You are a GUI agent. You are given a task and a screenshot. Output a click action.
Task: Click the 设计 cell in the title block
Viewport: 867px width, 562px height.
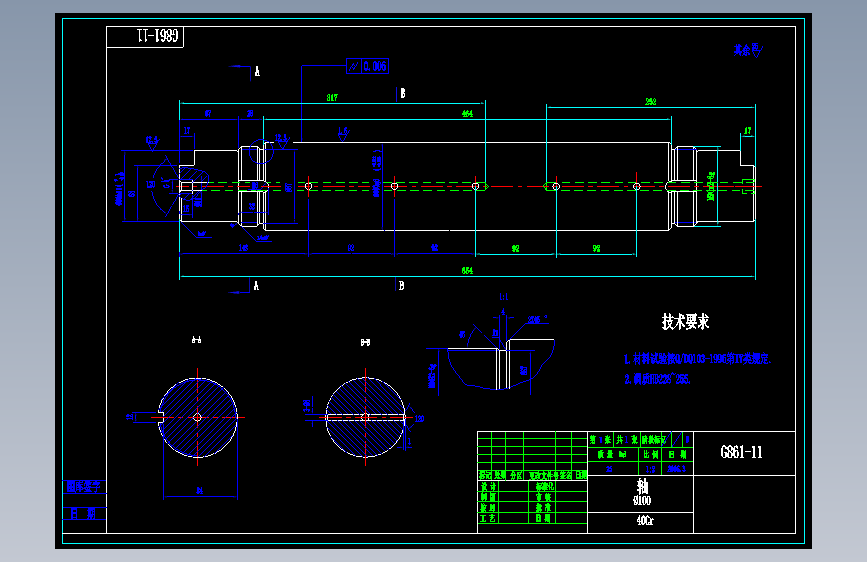pyautogui.click(x=488, y=486)
